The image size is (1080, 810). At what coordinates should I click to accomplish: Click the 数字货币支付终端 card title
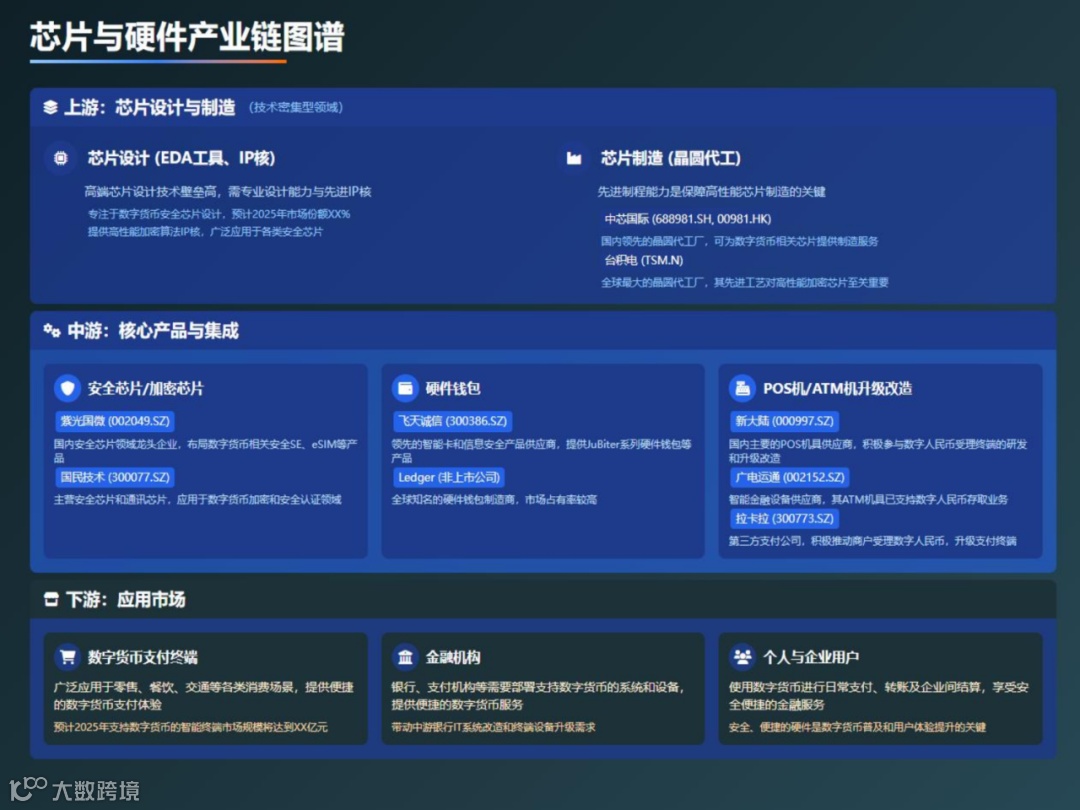click(143, 657)
